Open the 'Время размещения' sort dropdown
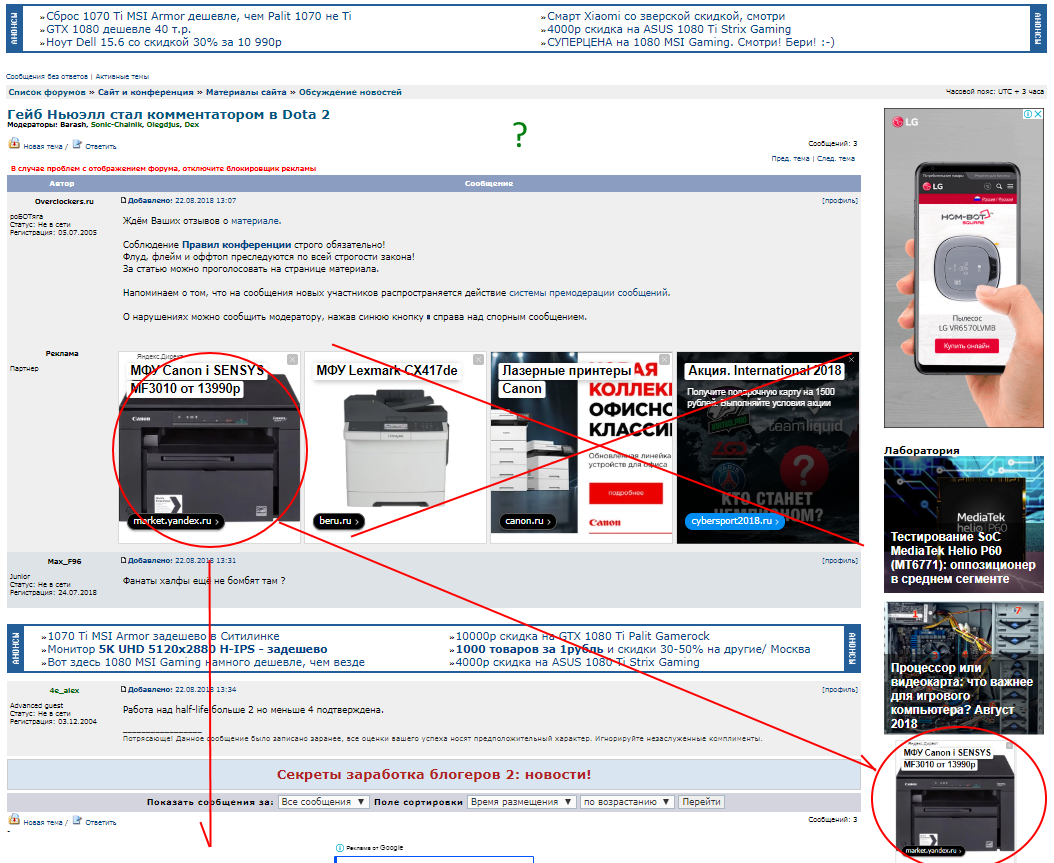1054x863 pixels. 521,802
